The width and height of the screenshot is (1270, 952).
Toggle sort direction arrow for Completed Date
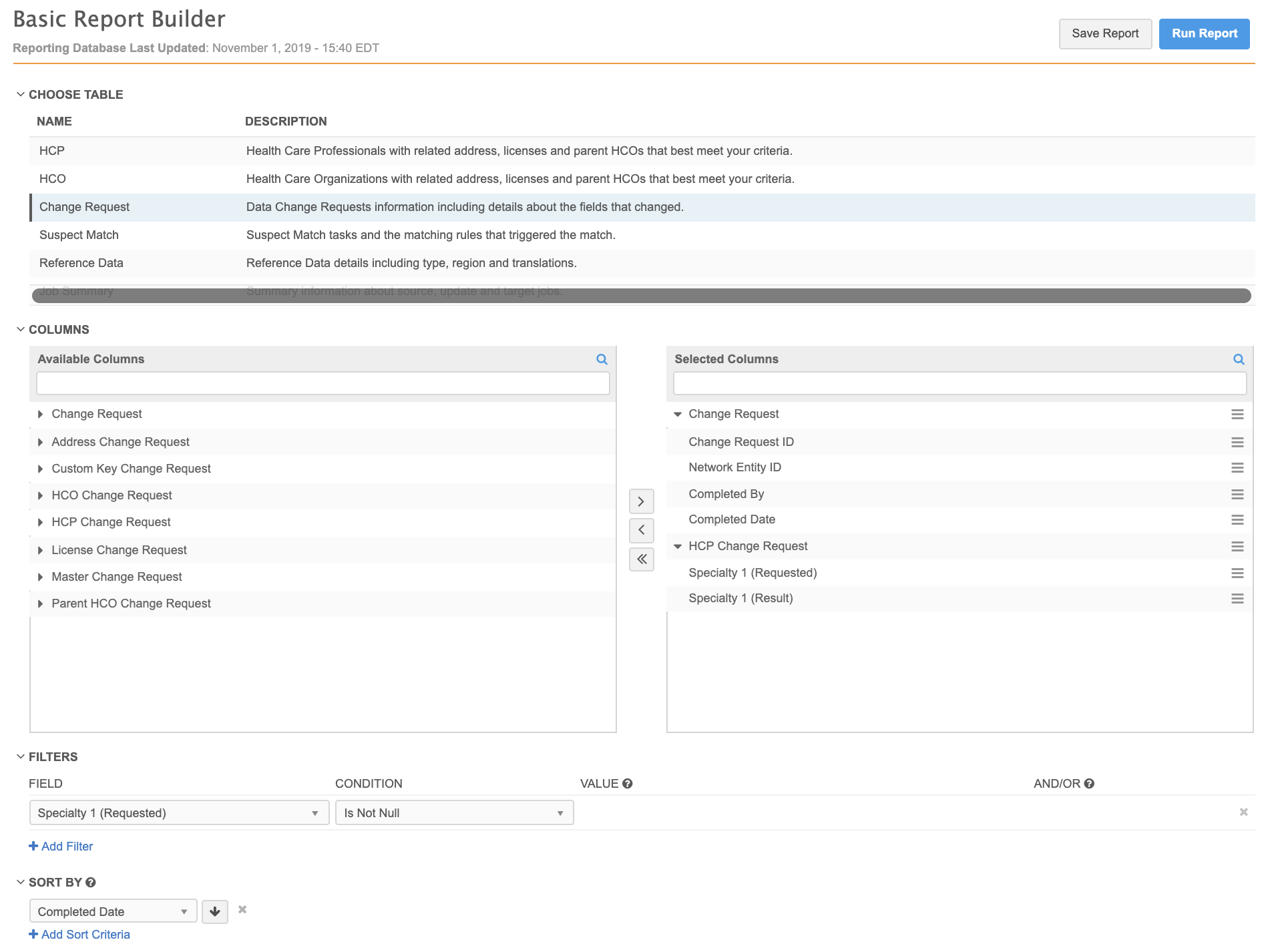(215, 911)
